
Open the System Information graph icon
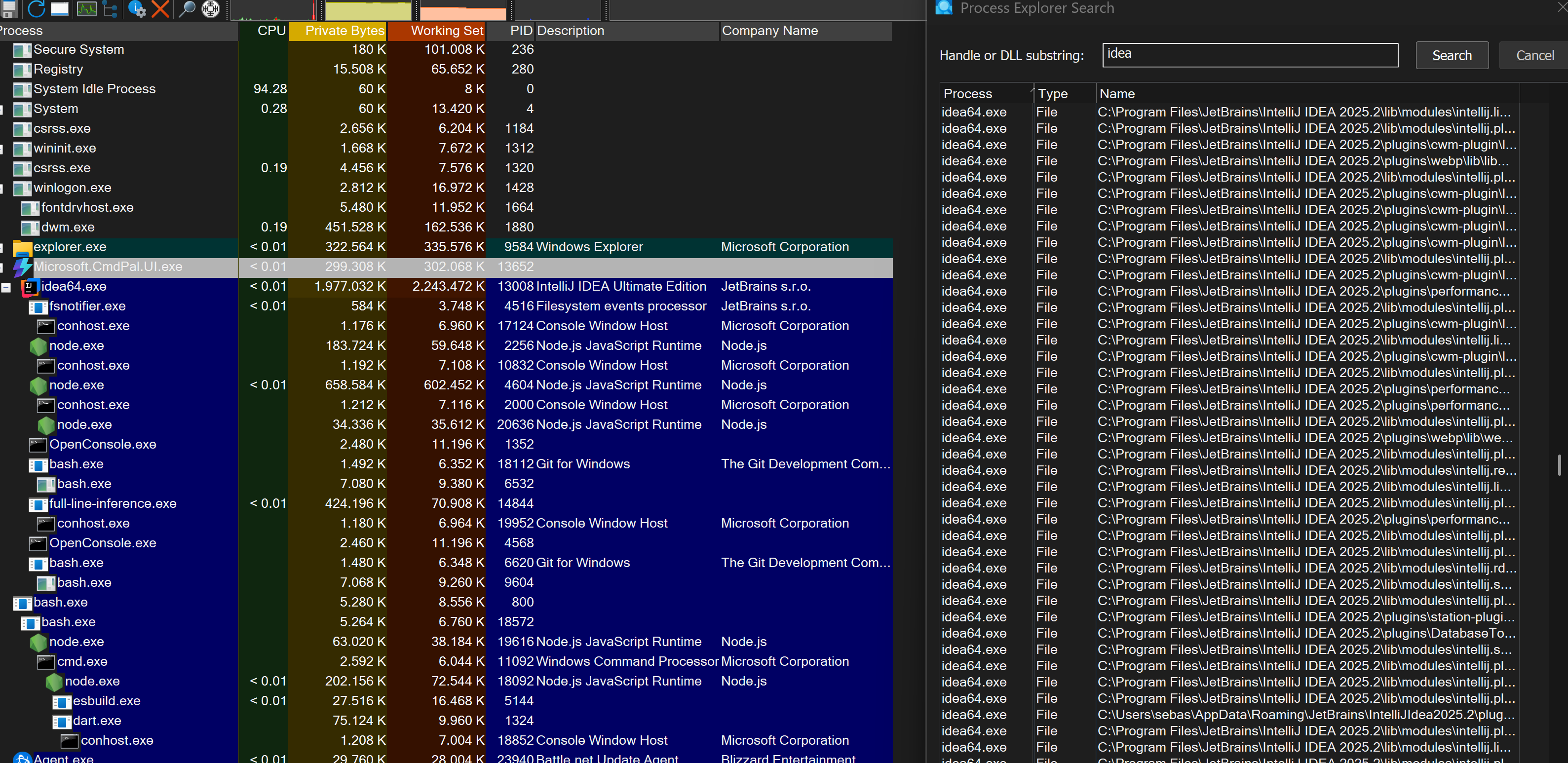[86, 8]
